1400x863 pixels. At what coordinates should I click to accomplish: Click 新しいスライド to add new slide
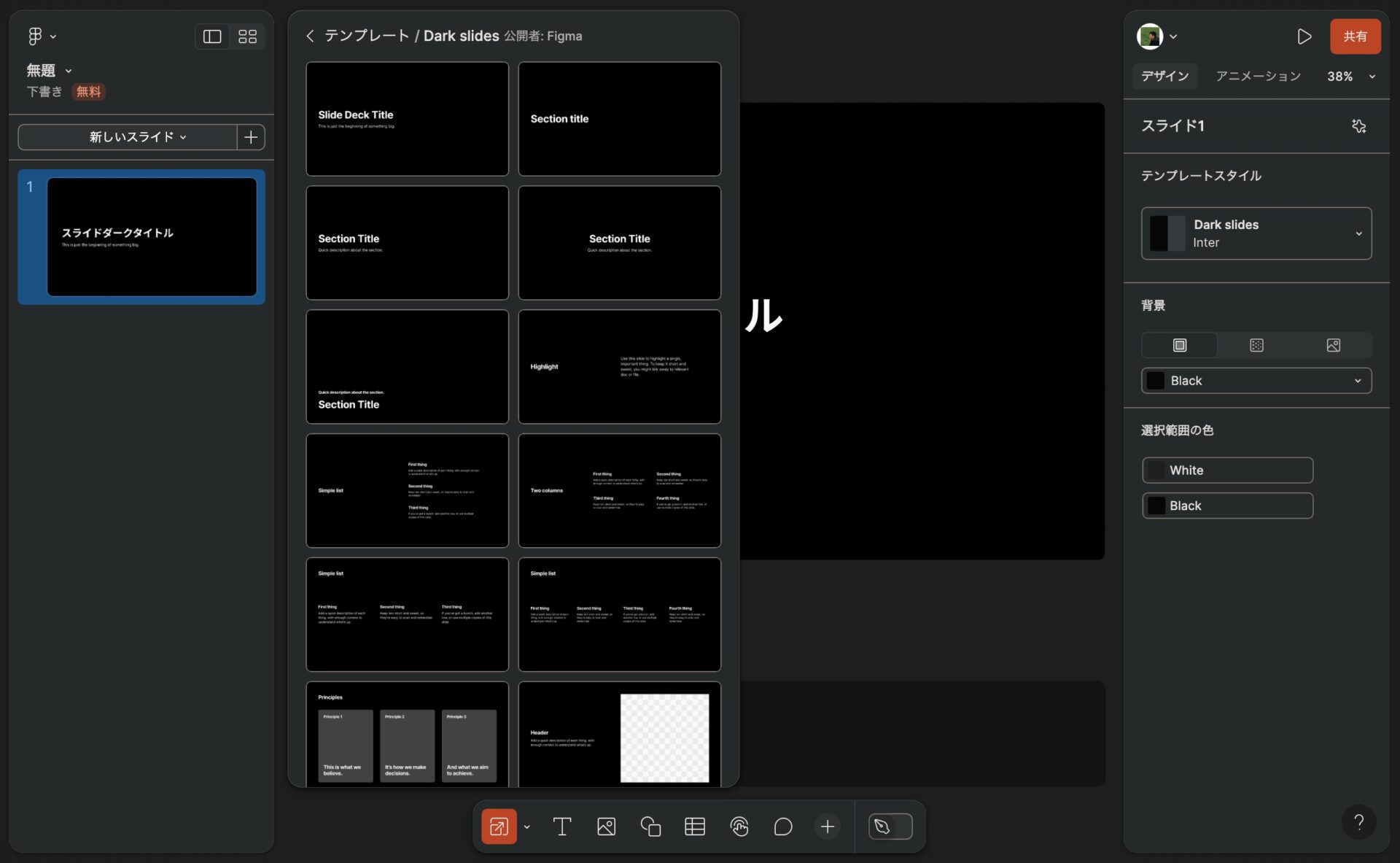[131, 137]
